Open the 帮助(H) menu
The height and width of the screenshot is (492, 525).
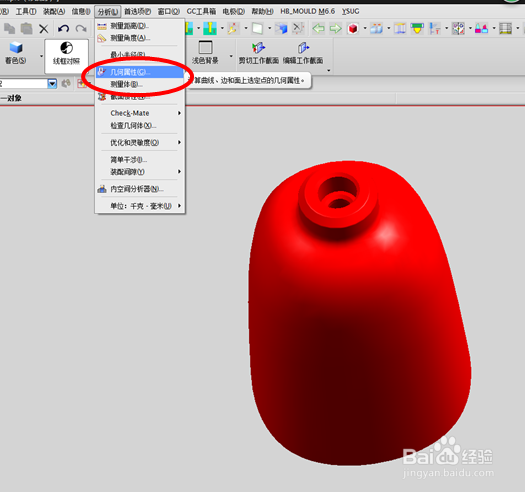click(262, 11)
